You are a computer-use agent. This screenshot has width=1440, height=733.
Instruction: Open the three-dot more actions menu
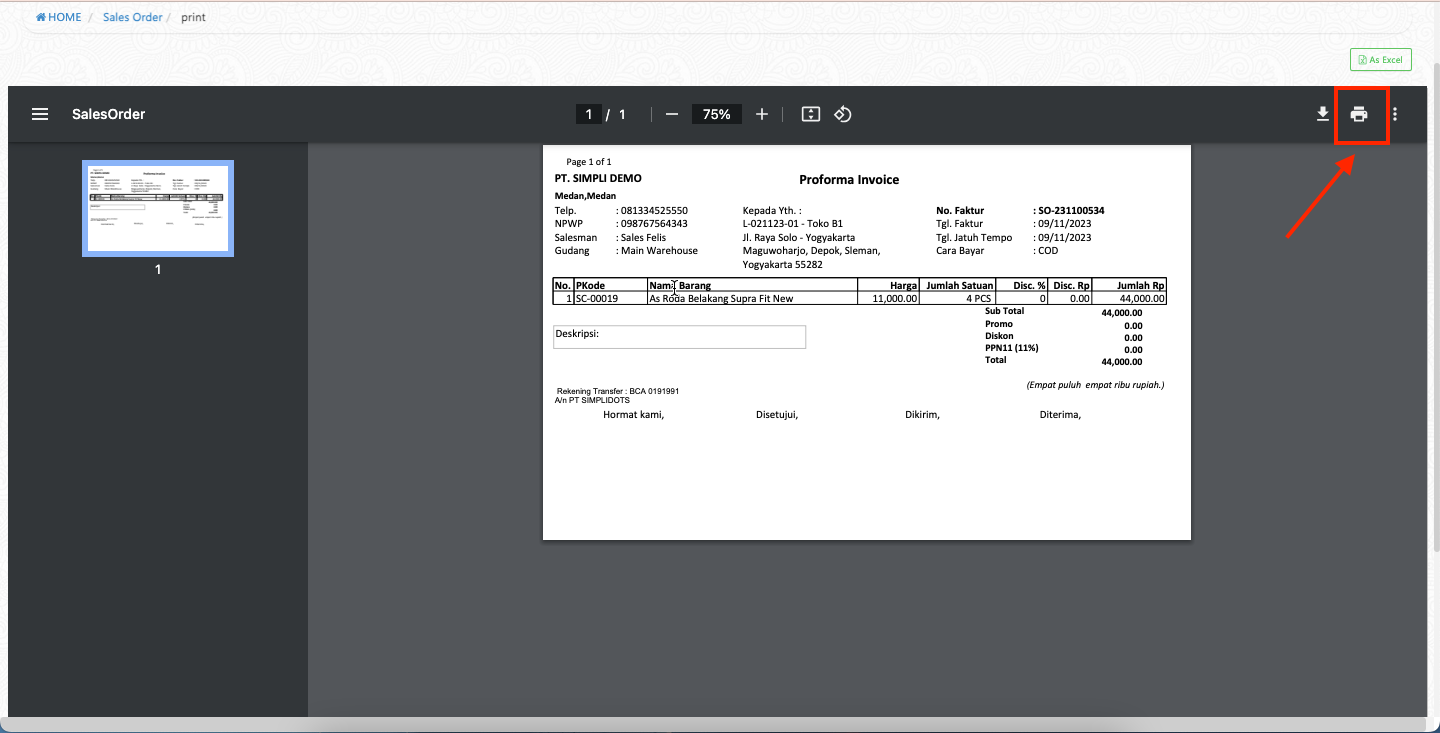pyautogui.click(x=1395, y=114)
